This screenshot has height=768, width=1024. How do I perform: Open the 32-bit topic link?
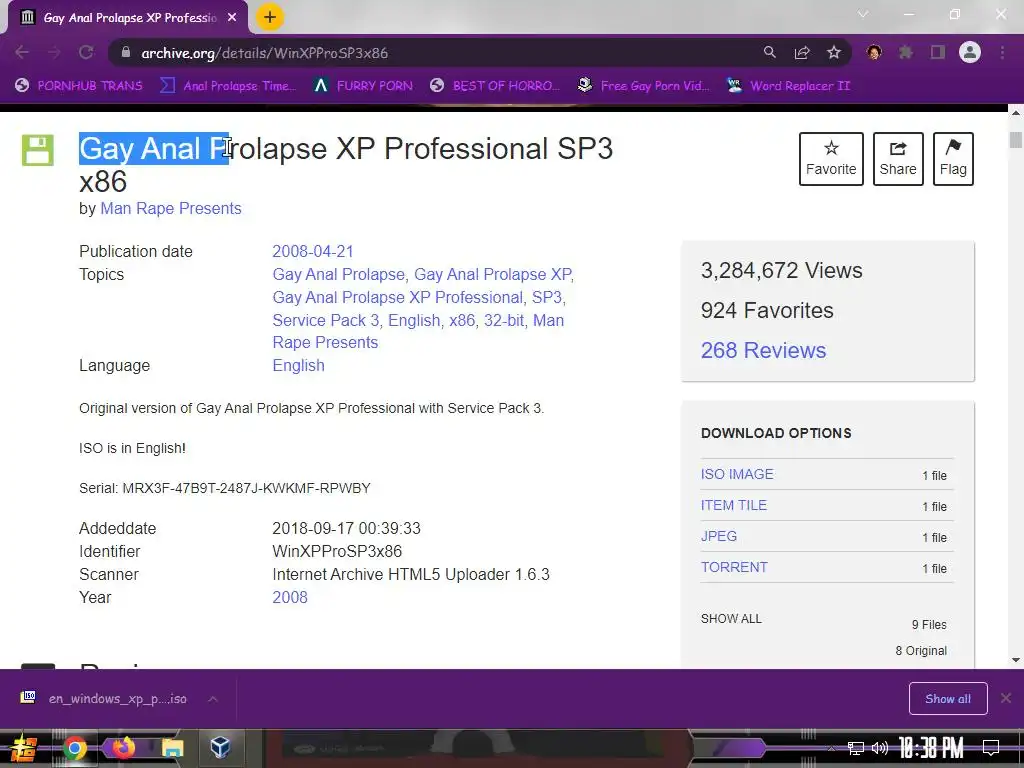504,320
